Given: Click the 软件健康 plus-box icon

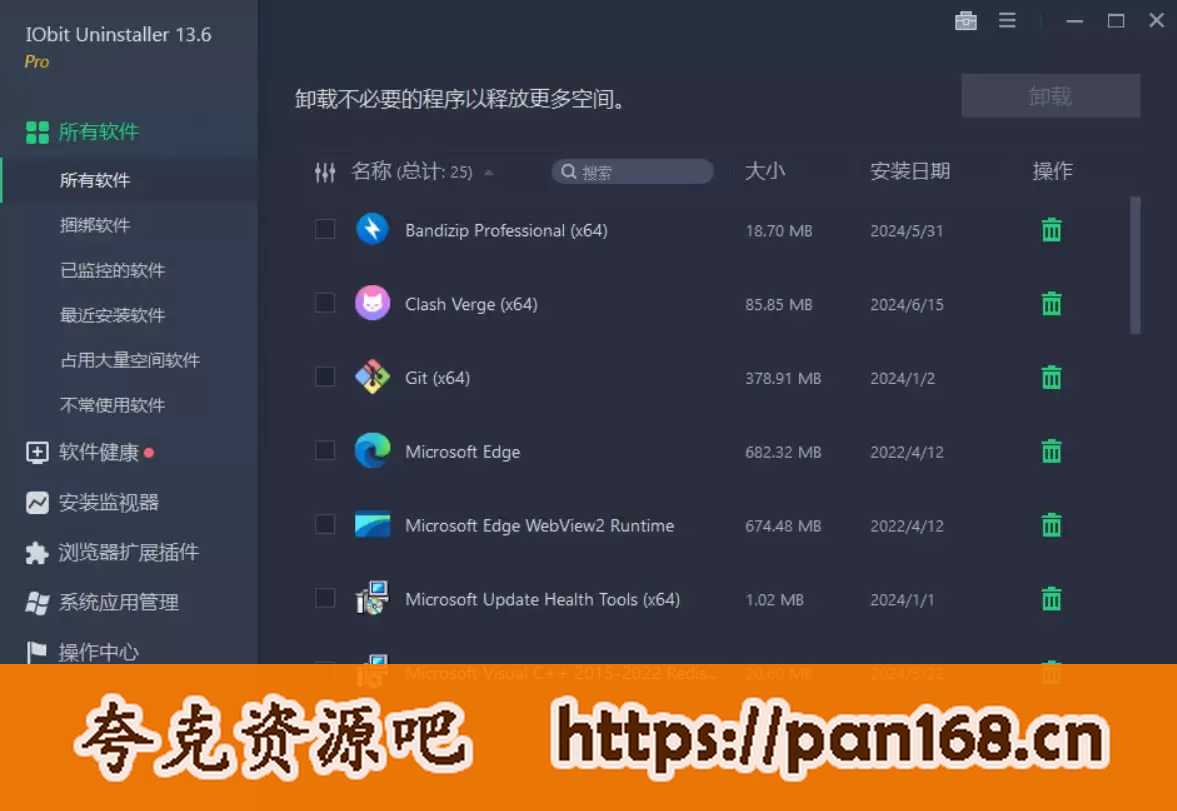Looking at the screenshot, I should (37, 452).
